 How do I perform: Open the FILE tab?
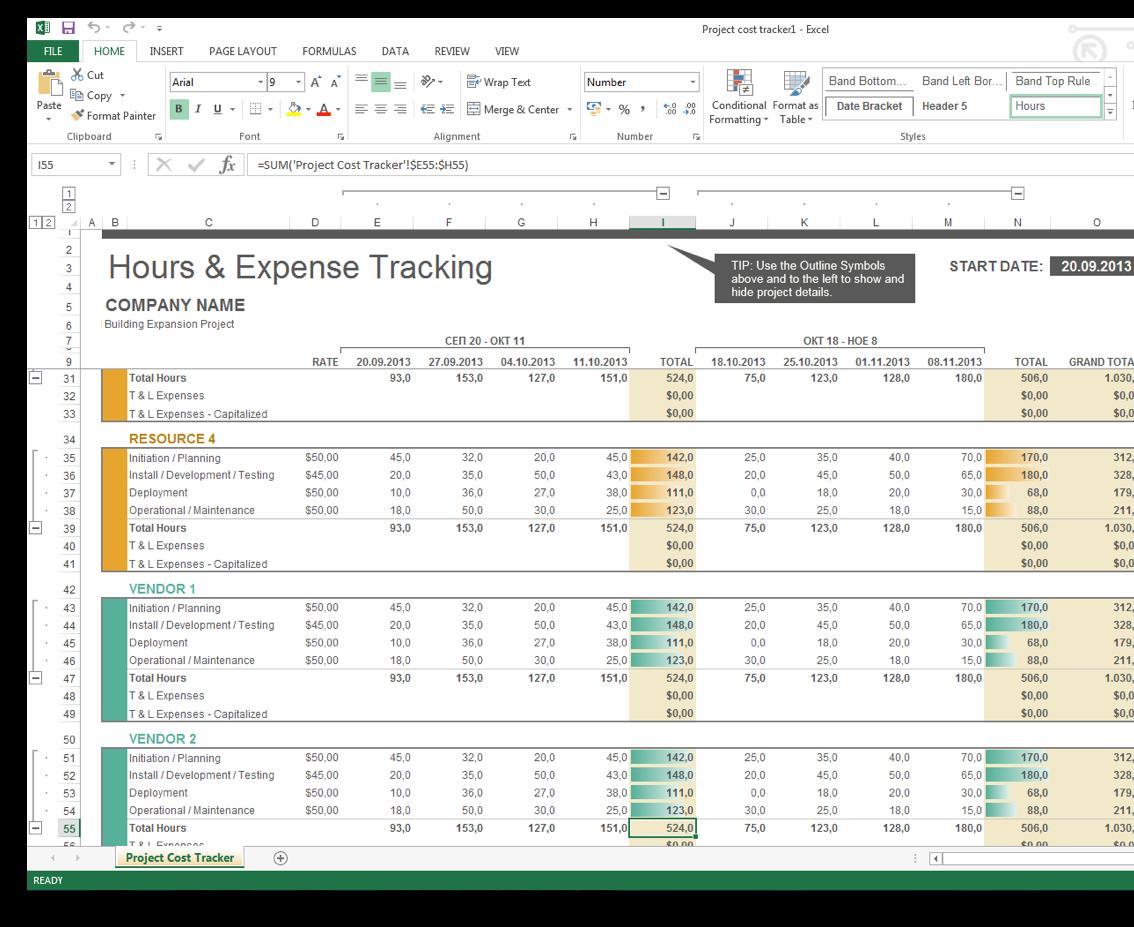pyautogui.click(x=54, y=51)
